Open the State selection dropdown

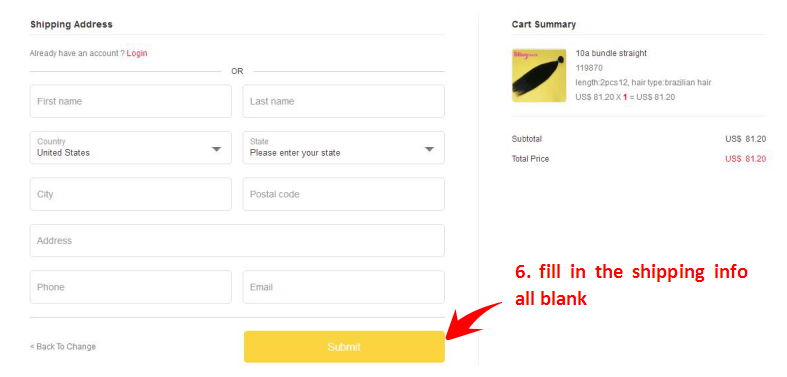point(343,148)
